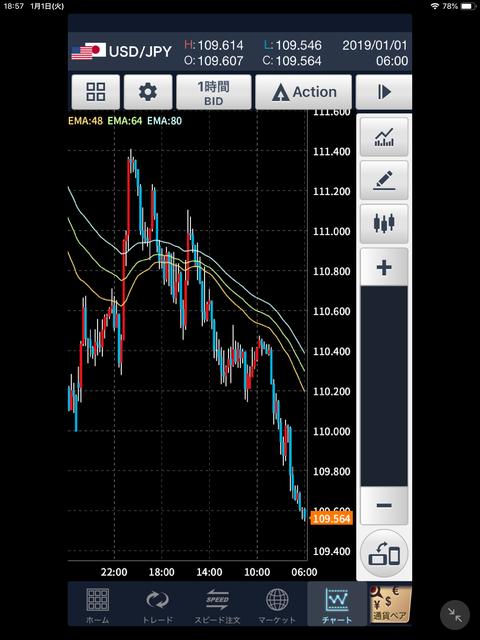Select the EMA:48 indicator label
This screenshot has height=640, width=480.
(x=85, y=121)
